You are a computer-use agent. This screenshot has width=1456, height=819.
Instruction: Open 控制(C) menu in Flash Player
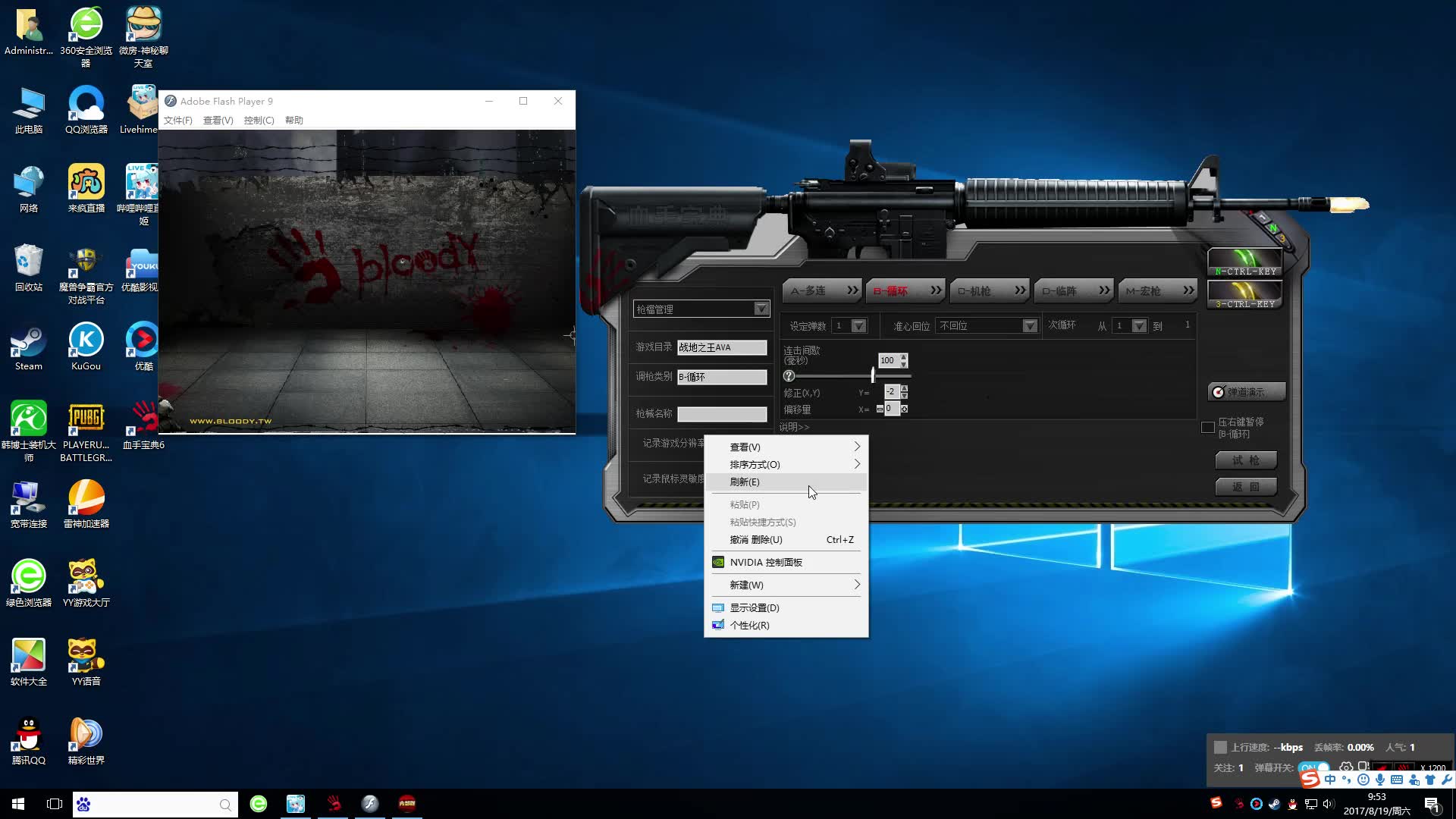(x=259, y=120)
